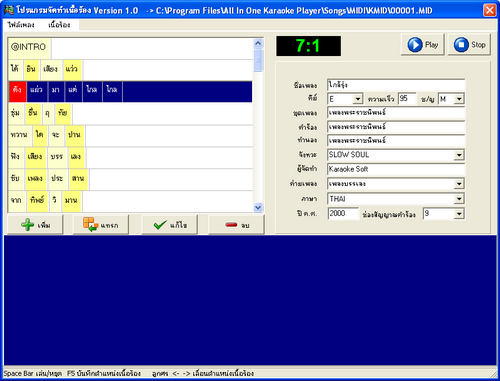Close the lyric editor window
The image size is (500, 381).
point(489,10)
